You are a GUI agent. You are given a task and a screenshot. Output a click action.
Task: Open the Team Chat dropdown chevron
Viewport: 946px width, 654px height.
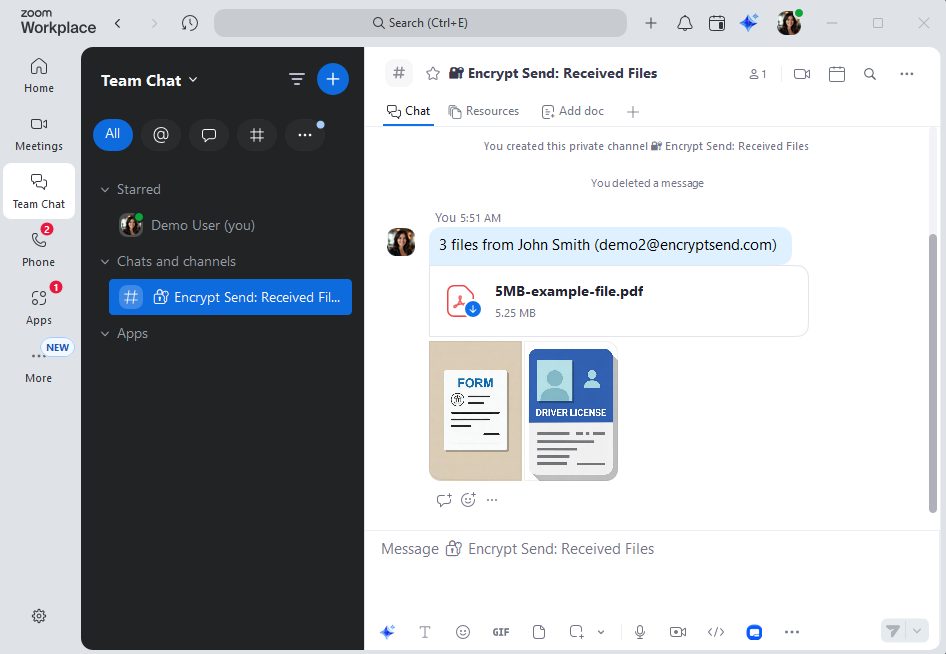[x=193, y=80]
